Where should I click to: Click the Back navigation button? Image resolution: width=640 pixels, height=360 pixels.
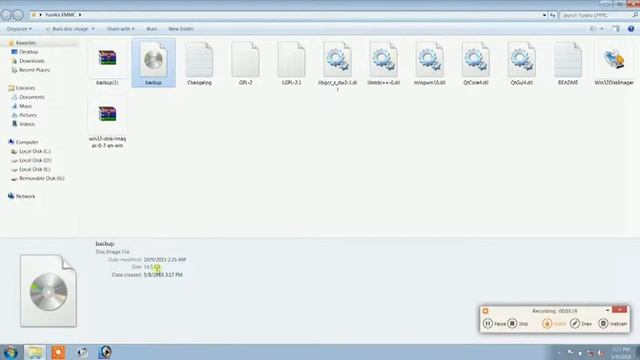[x=6, y=15]
